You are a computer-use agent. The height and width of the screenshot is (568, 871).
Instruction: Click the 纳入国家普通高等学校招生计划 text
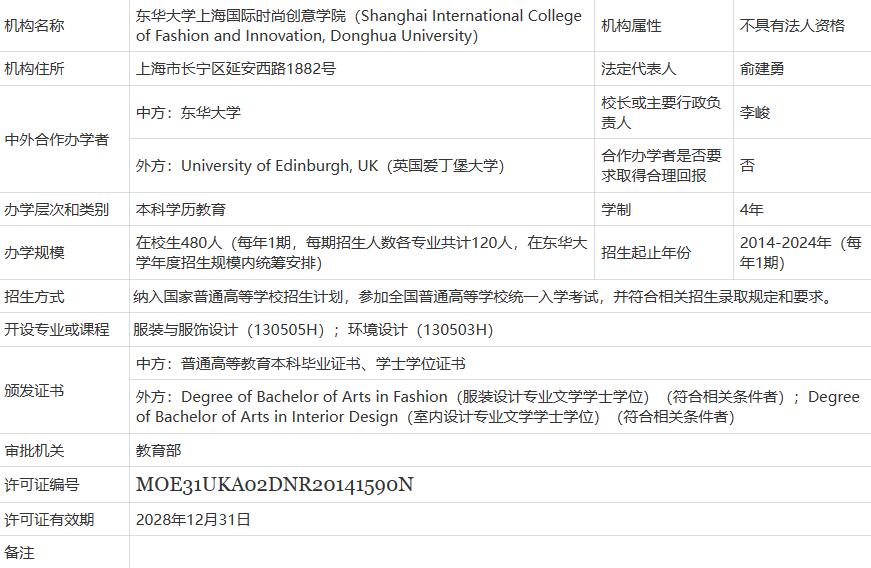[484, 297]
